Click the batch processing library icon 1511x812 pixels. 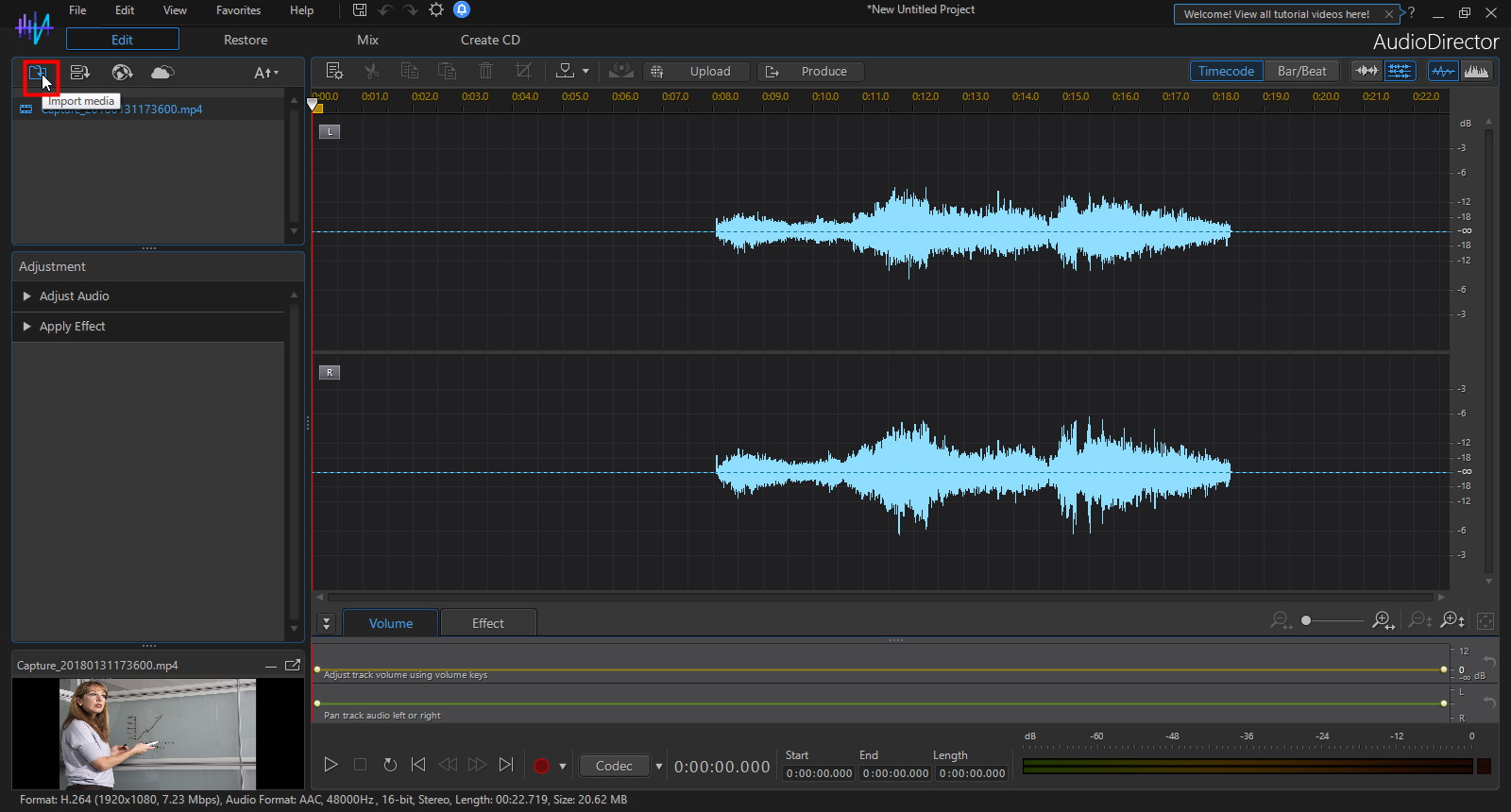80,73
